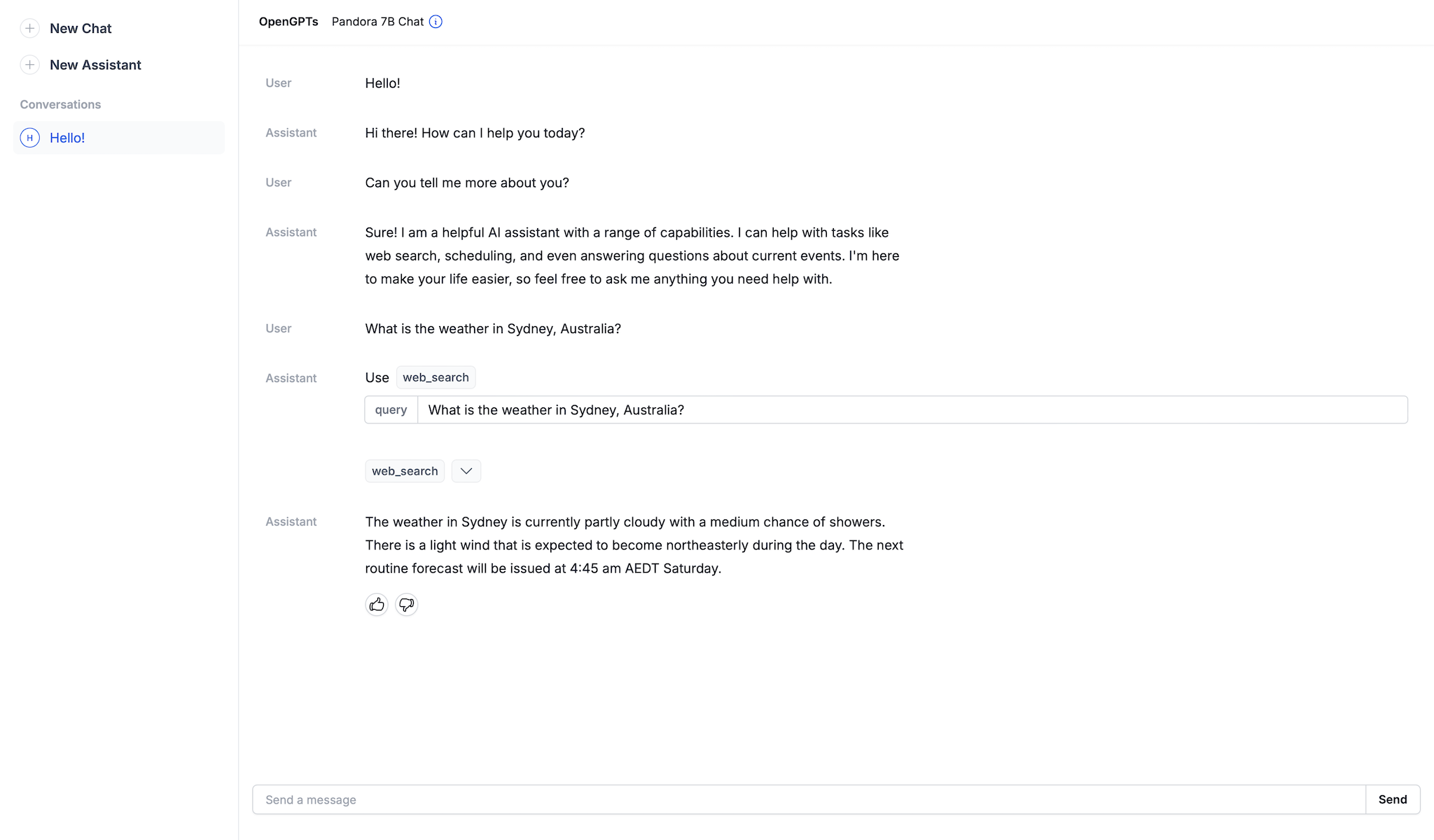1434x840 pixels.
Task: Click the OpenGPTs title link
Action: pyautogui.click(x=288, y=22)
